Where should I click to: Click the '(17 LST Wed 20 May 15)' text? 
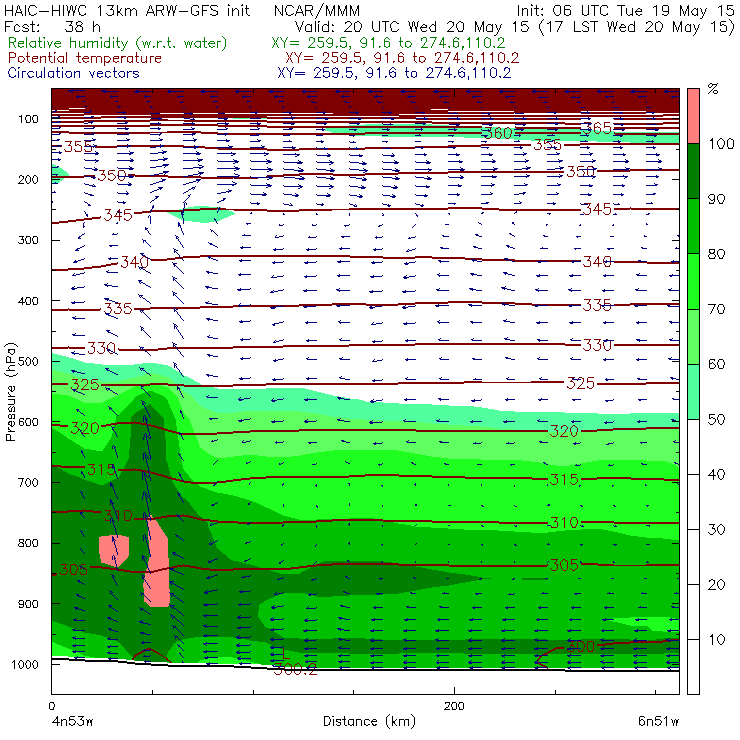[637, 26]
